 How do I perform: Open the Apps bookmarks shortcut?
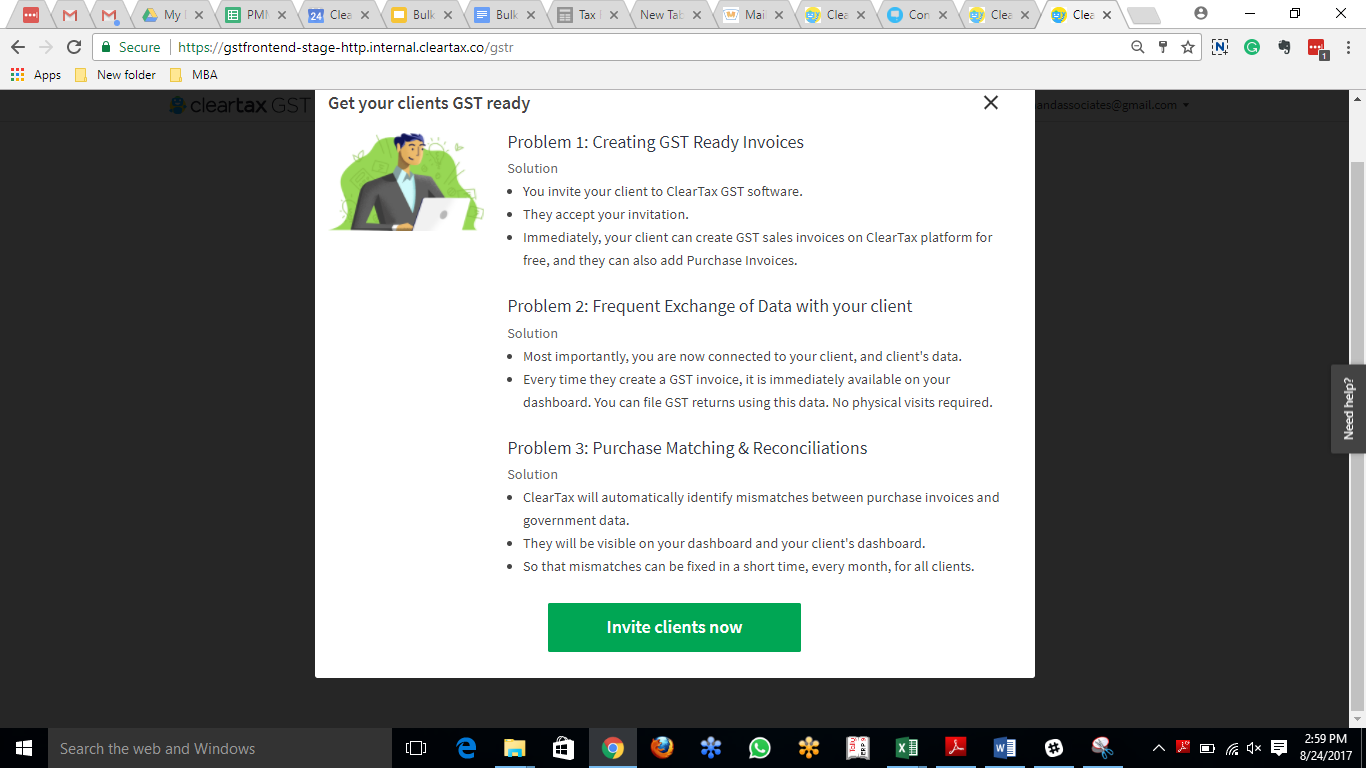[35, 75]
